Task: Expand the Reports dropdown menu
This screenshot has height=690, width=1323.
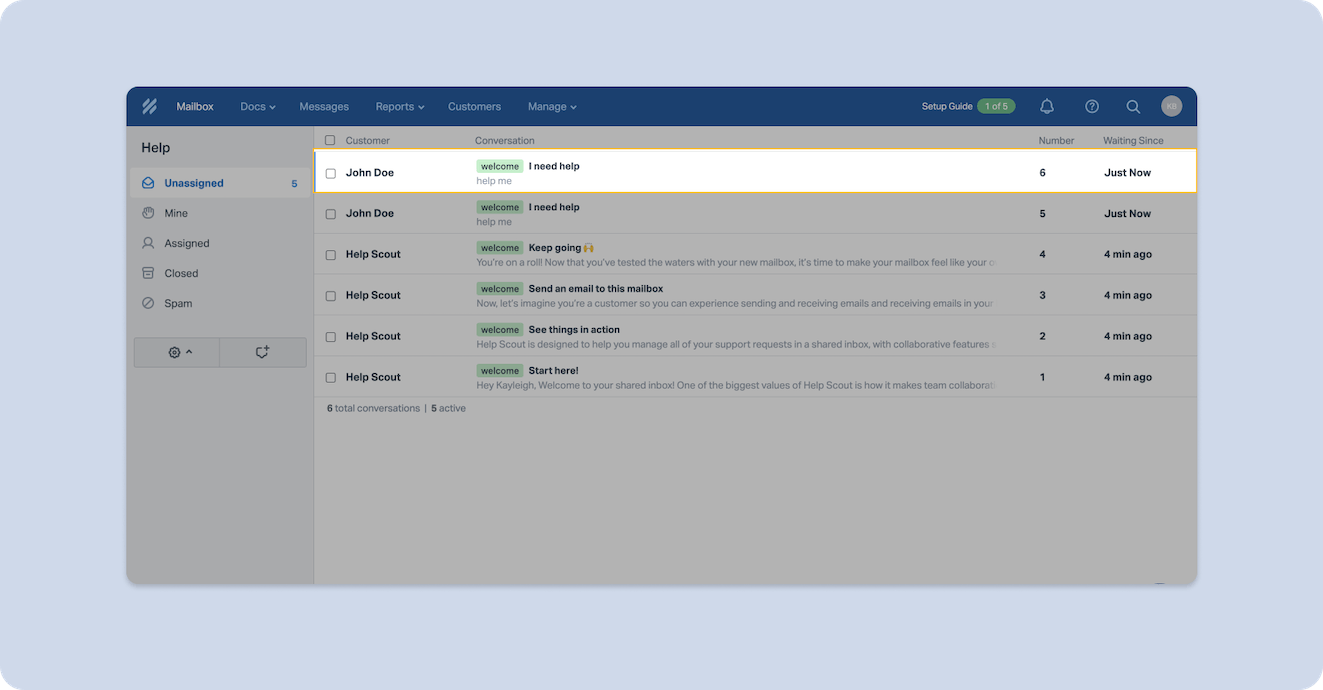Action: coord(400,106)
